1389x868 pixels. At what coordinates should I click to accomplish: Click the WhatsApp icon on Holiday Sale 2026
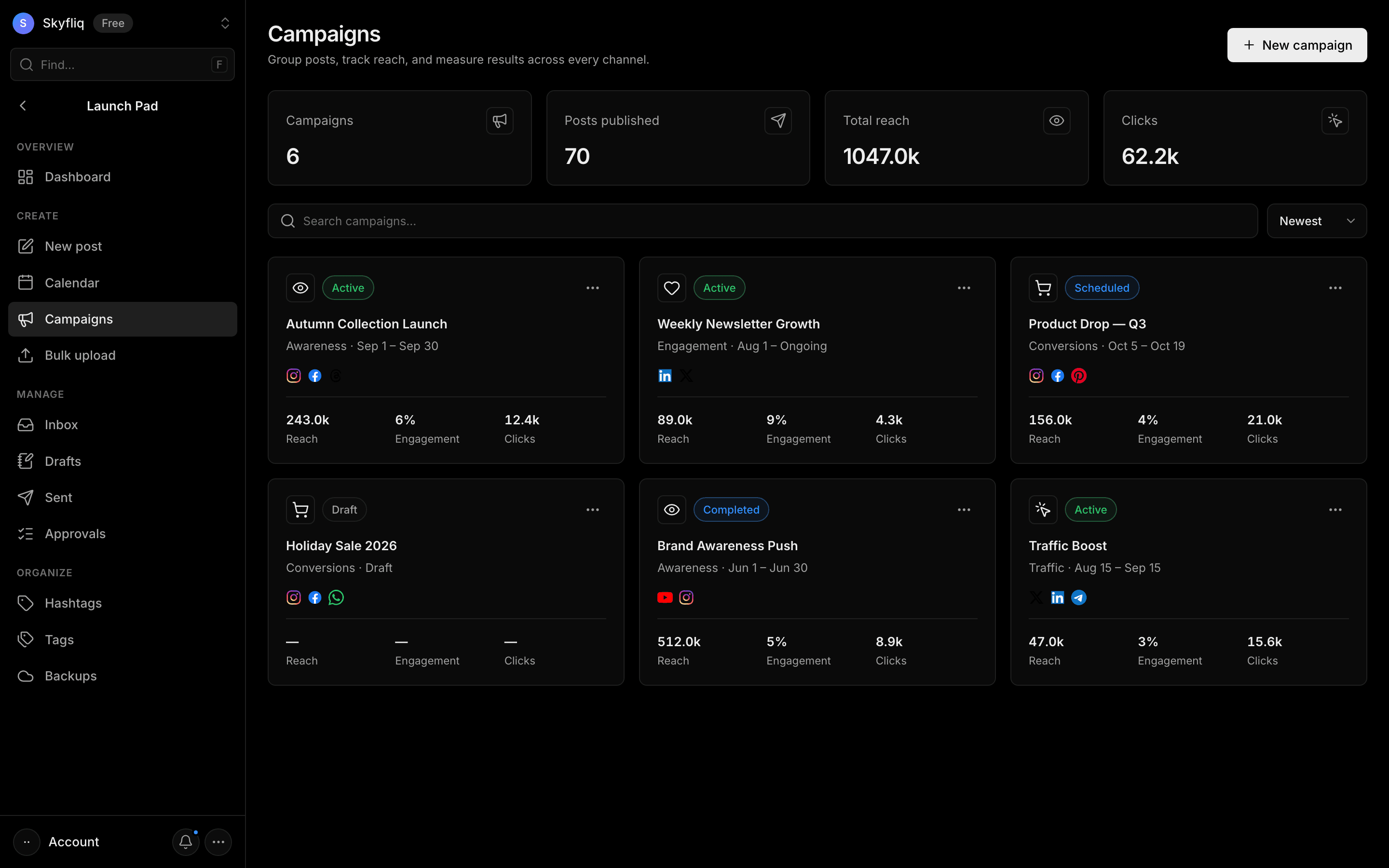[x=336, y=597]
